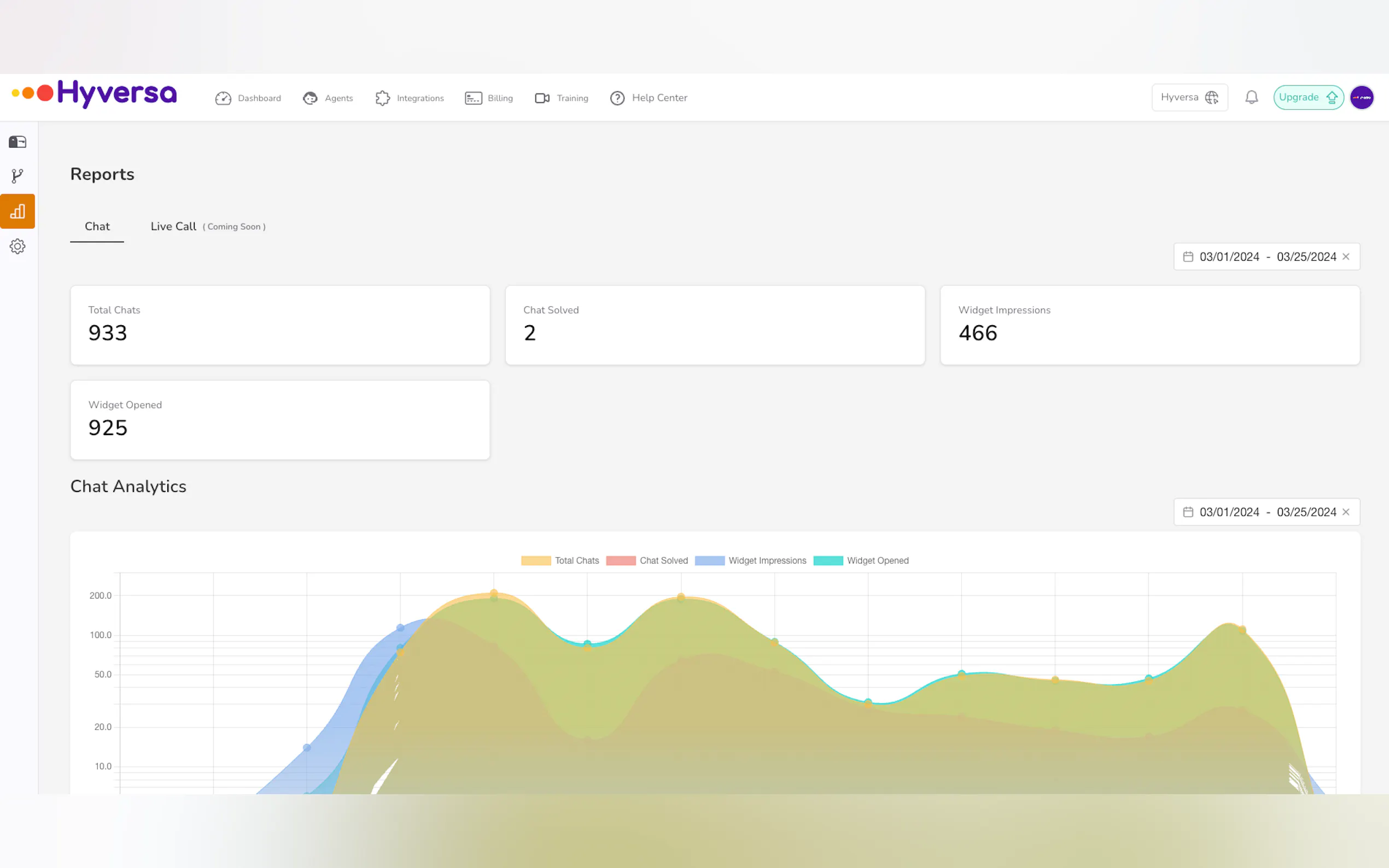Select the Reports bar chart sidebar icon
This screenshot has width=1389, height=868.
pos(17,211)
